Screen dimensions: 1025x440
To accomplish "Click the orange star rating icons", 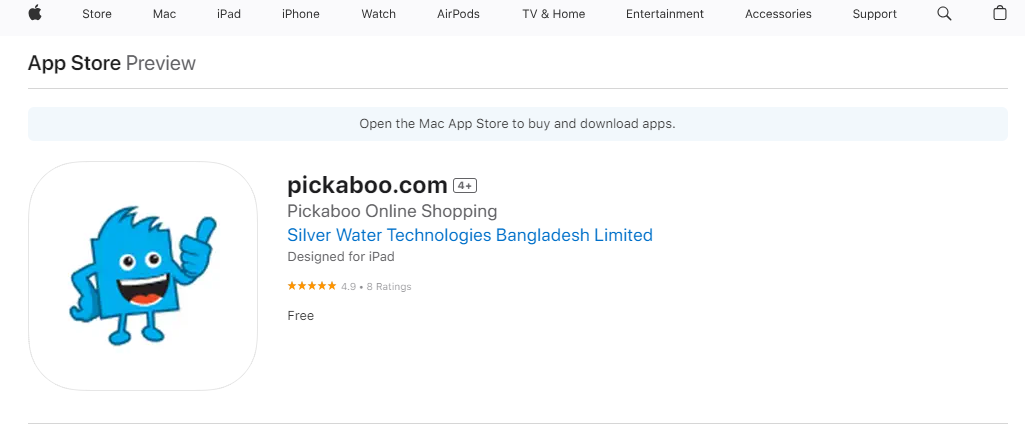I will point(311,286).
